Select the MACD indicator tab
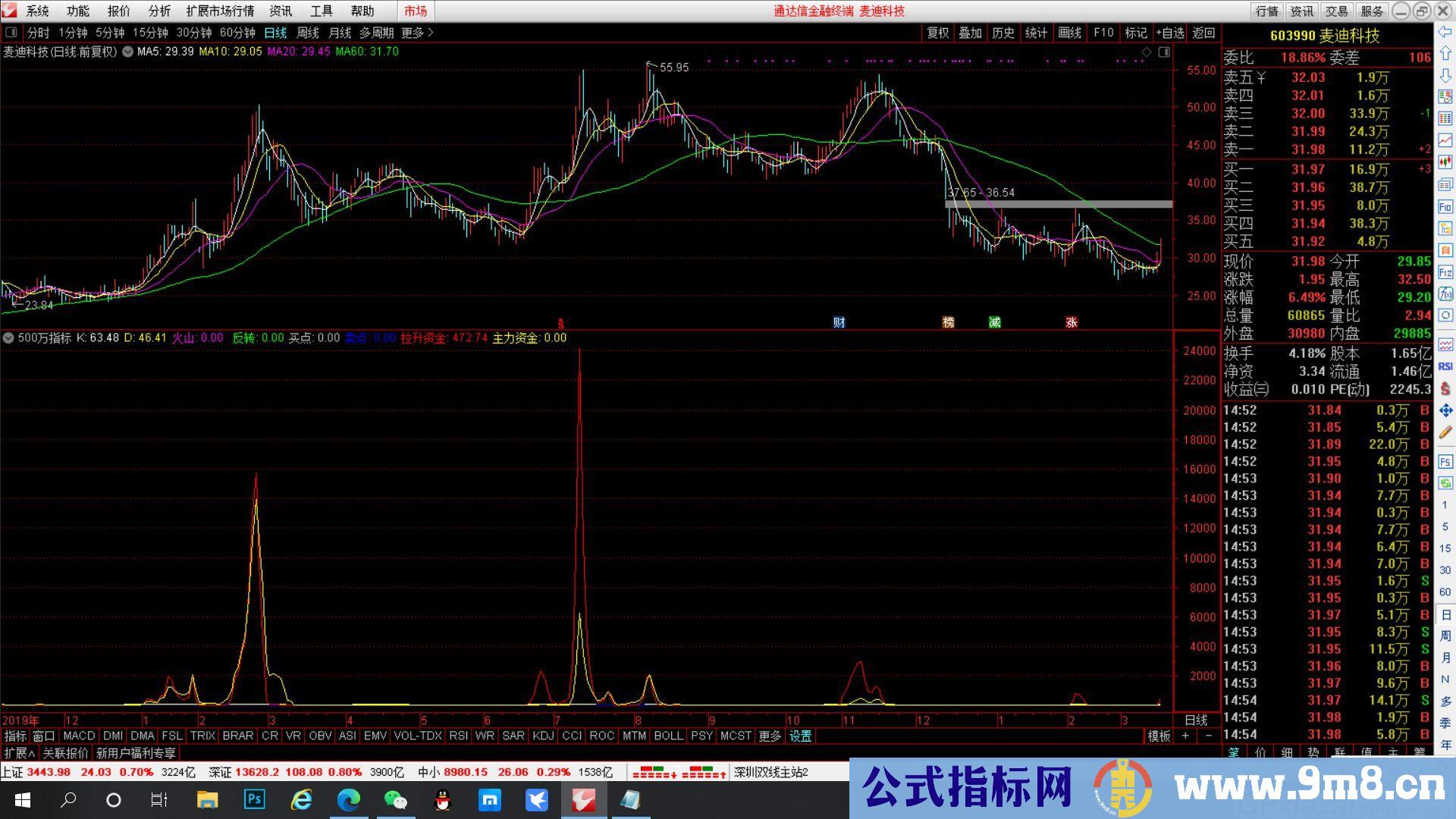Viewport: 1456px width, 819px height. [x=79, y=736]
